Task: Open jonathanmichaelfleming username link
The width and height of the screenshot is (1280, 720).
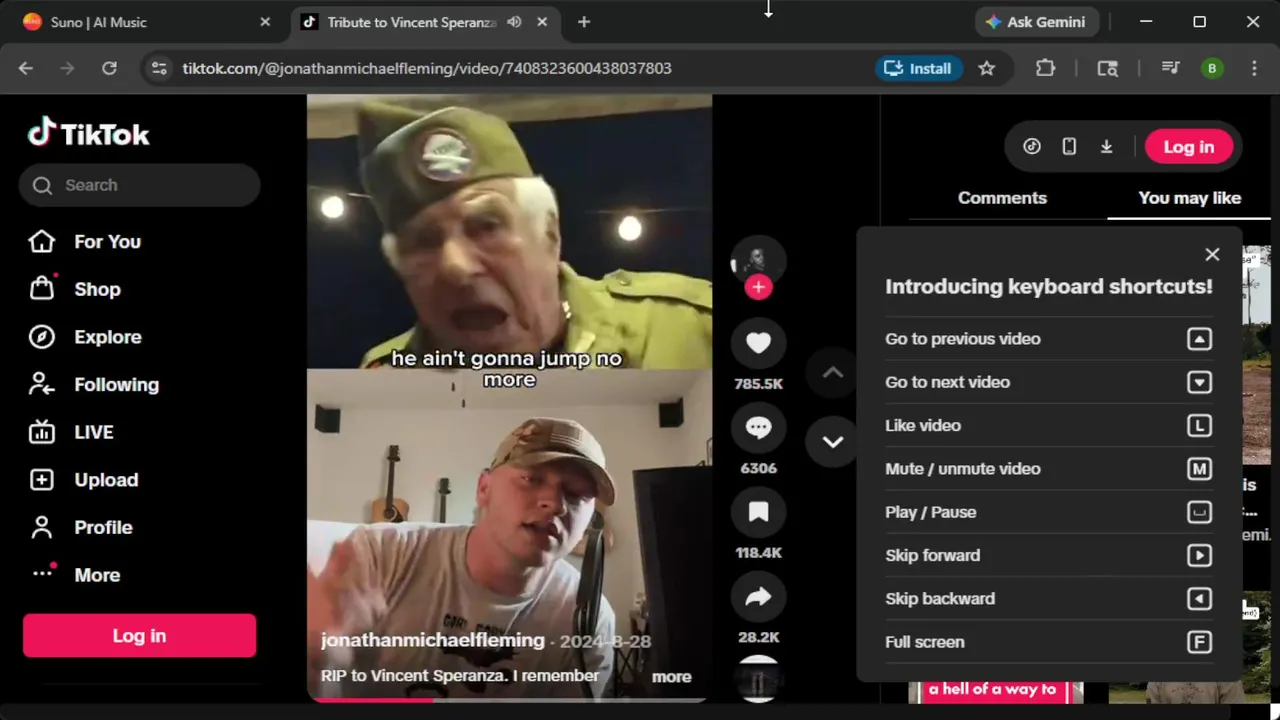Action: (x=432, y=640)
